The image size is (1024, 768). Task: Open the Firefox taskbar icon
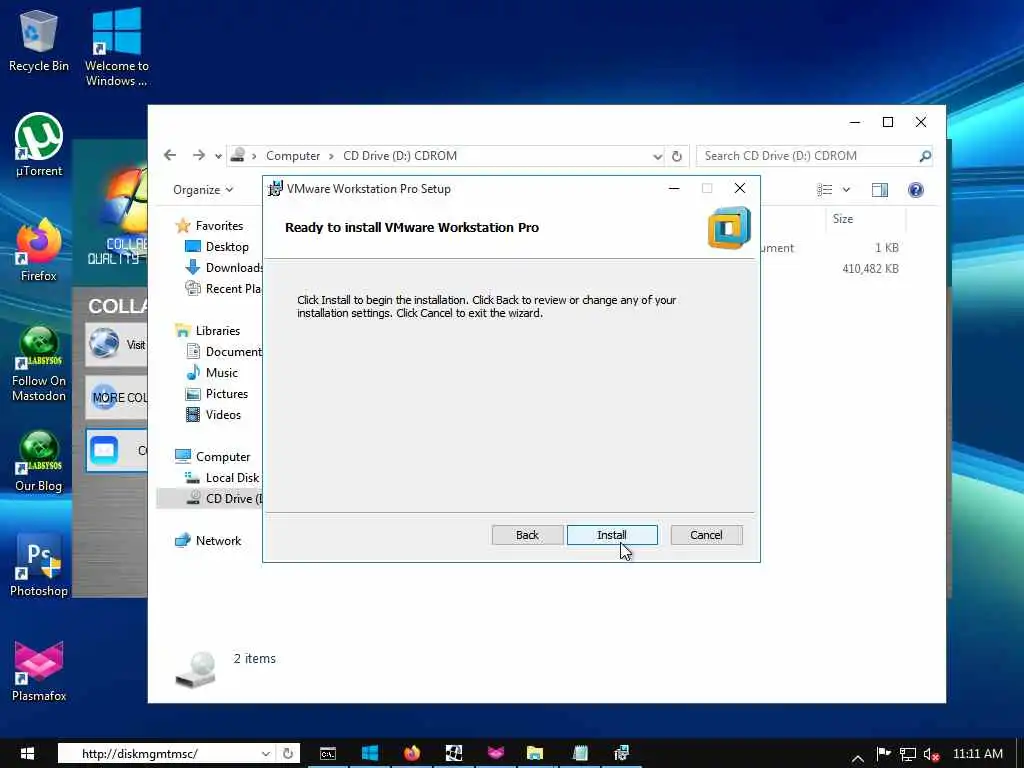[411, 753]
